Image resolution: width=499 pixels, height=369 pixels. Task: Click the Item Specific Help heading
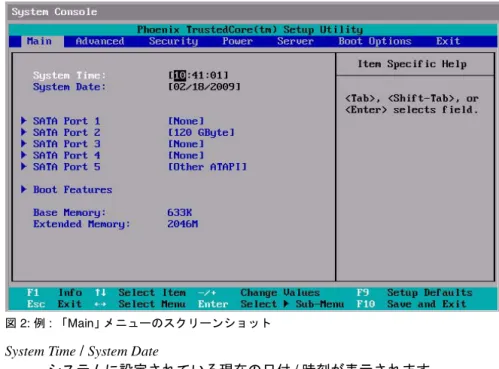(x=412, y=64)
